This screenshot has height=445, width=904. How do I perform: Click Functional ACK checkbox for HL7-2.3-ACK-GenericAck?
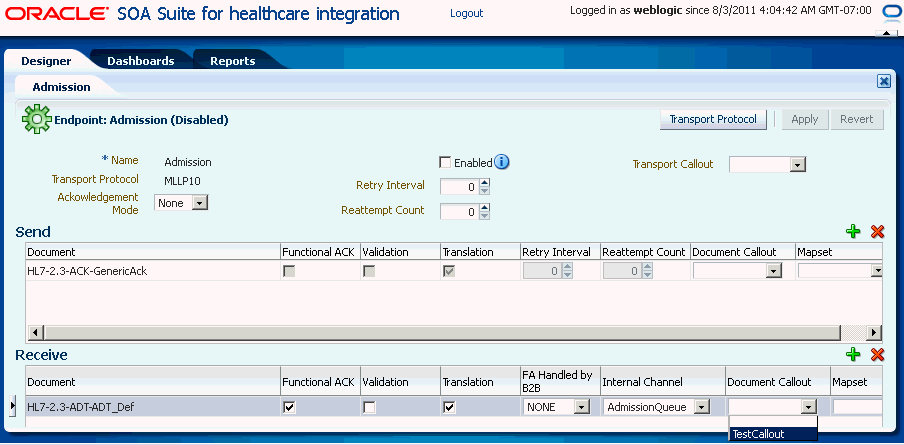point(289,271)
